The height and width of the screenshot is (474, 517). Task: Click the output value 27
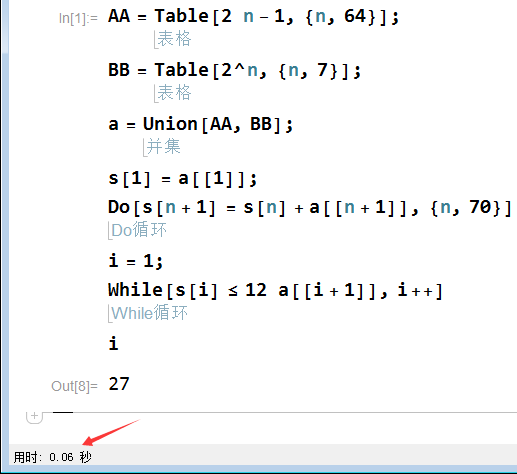pos(119,384)
